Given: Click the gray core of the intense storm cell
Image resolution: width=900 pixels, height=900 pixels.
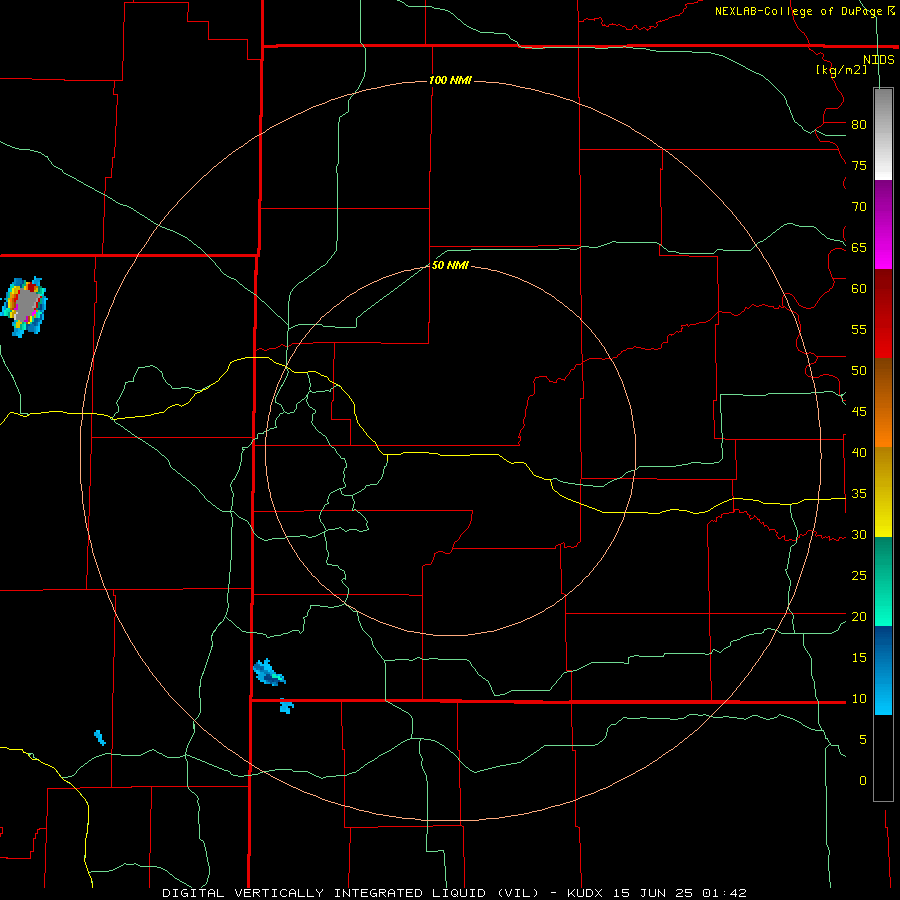Looking at the screenshot, I should pyautogui.click(x=26, y=304).
